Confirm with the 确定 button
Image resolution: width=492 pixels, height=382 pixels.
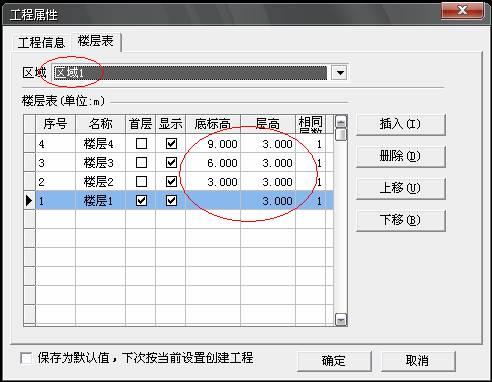334,361
